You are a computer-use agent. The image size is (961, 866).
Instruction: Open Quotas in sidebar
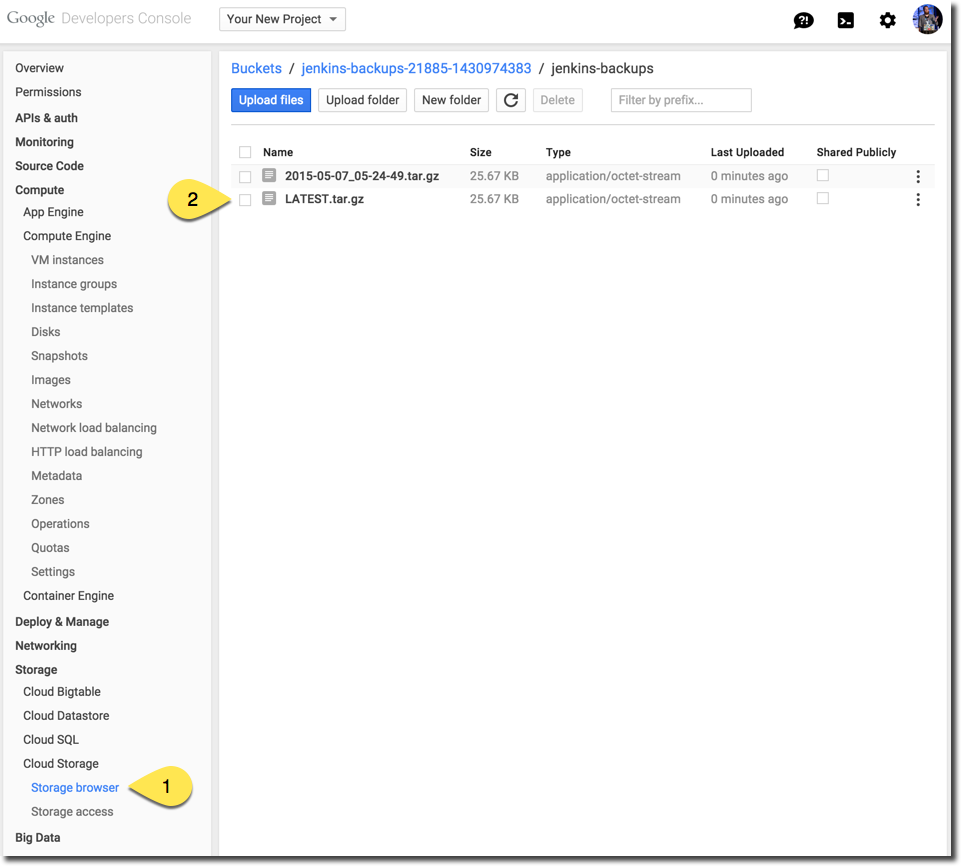[50, 548]
